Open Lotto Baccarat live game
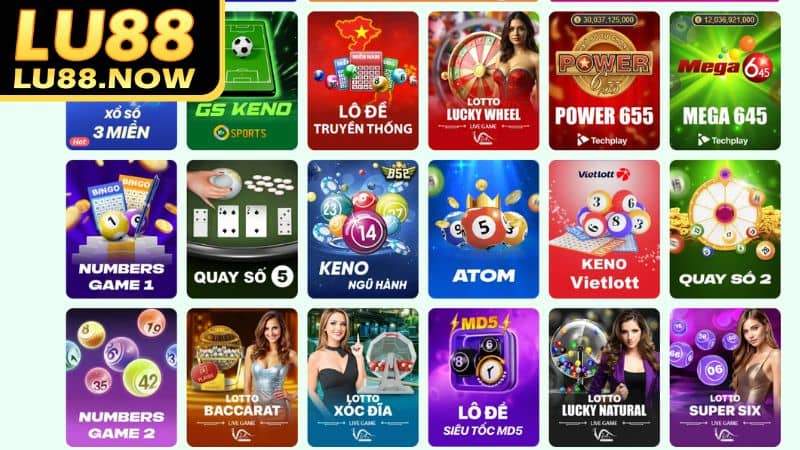800x450 pixels. 242,378
